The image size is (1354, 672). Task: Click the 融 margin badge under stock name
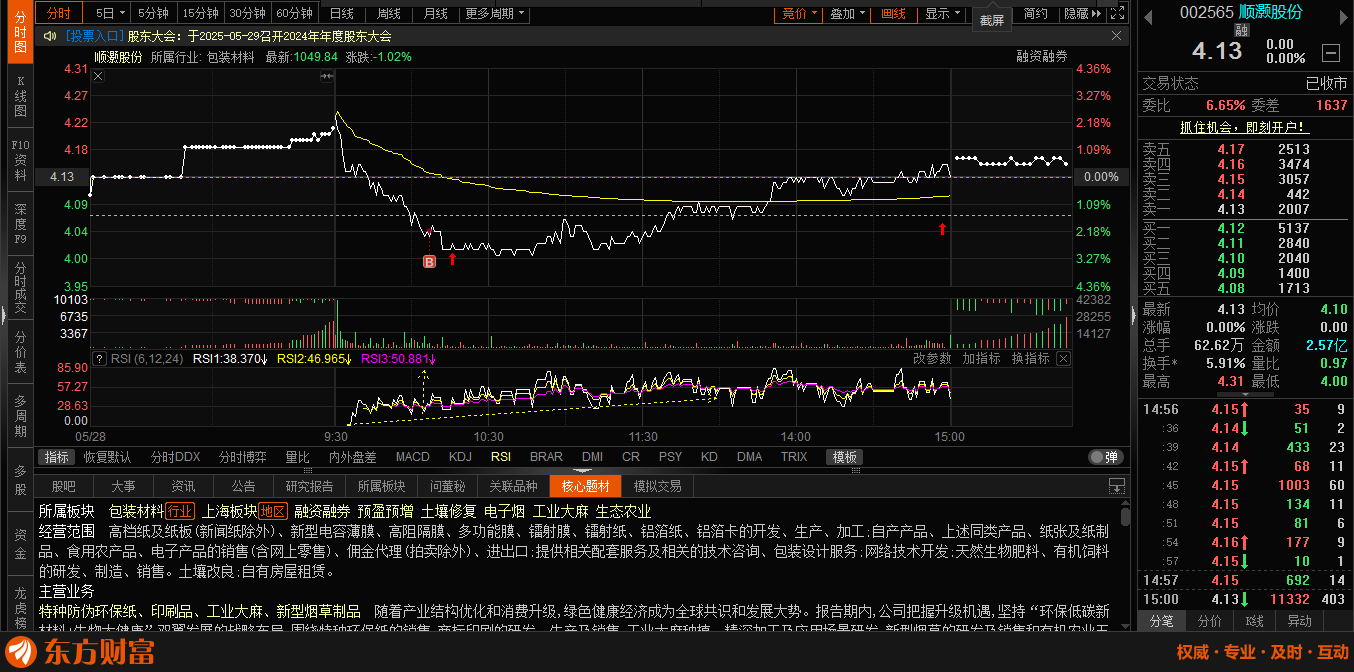(x=1241, y=30)
